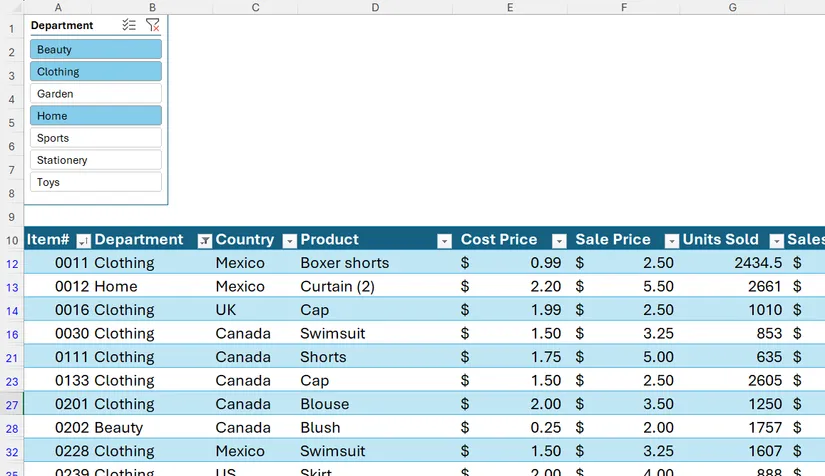The width and height of the screenshot is (825, 476).
Task: Select column G header
Action: point(732,7)
